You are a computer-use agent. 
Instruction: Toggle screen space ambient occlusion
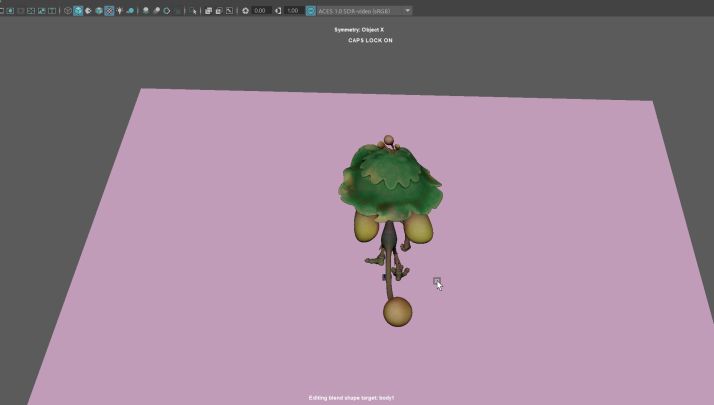point(146,10)
